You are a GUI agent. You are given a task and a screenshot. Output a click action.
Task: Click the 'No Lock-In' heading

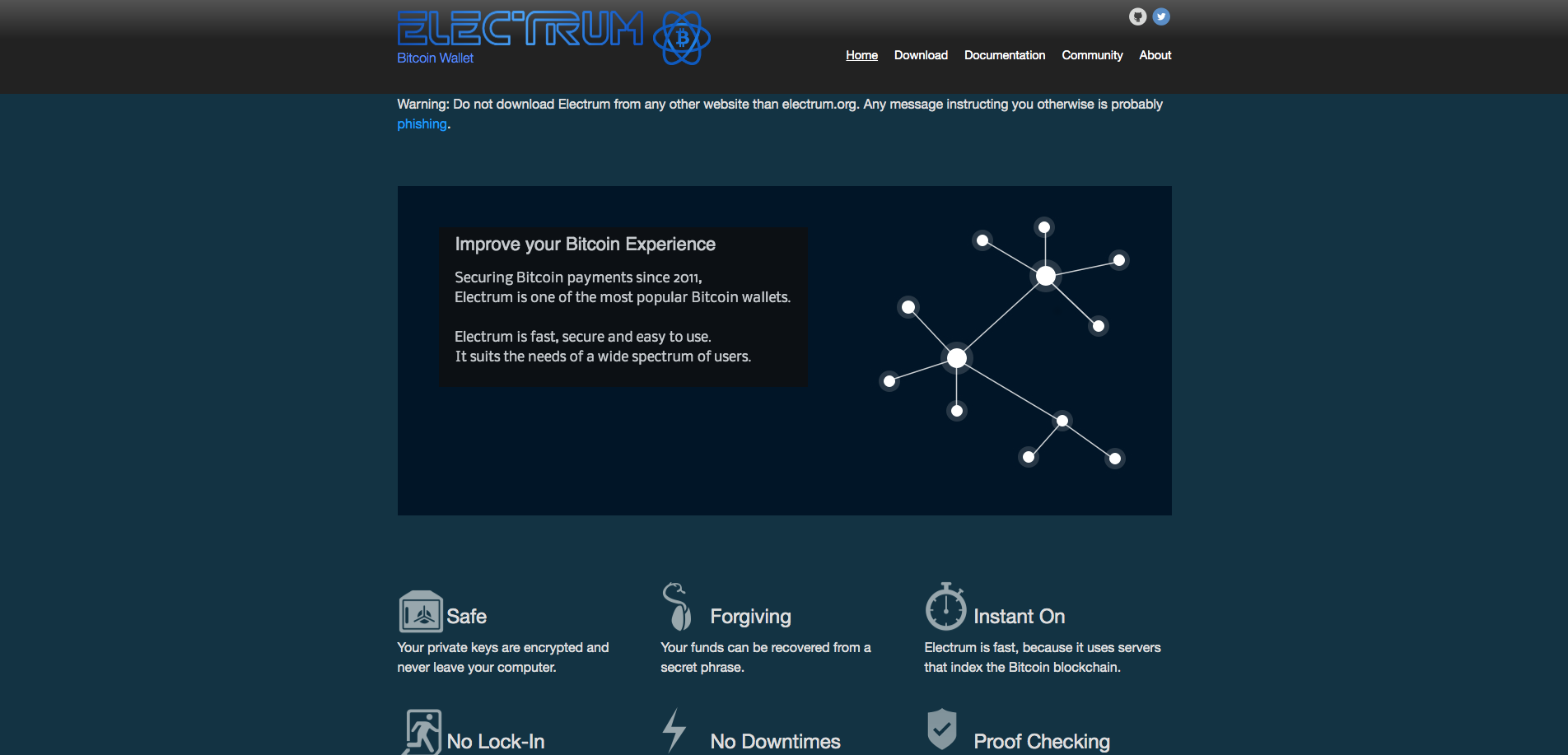point(496,742)
